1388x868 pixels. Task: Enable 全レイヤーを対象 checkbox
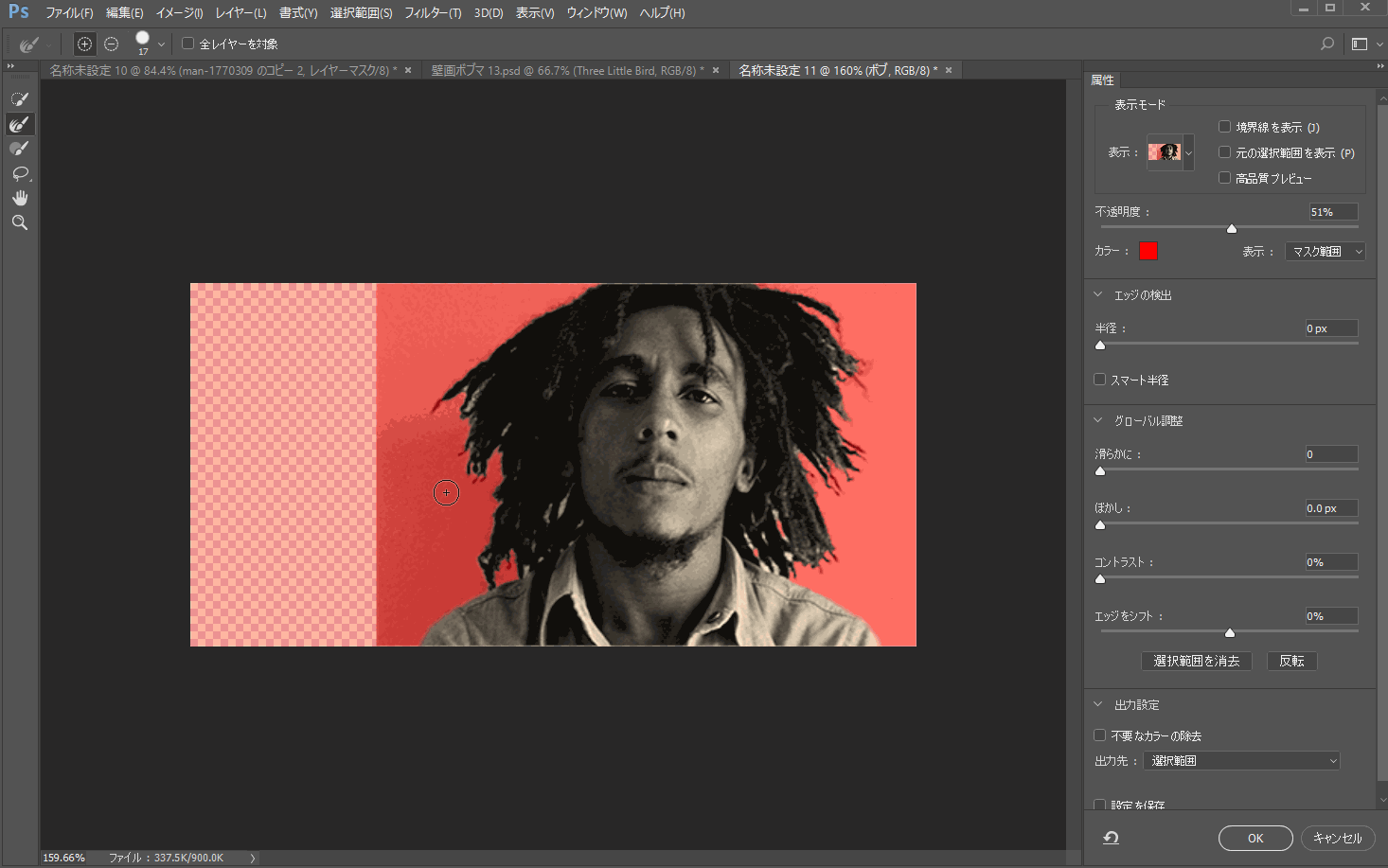[x=187, y=44]
